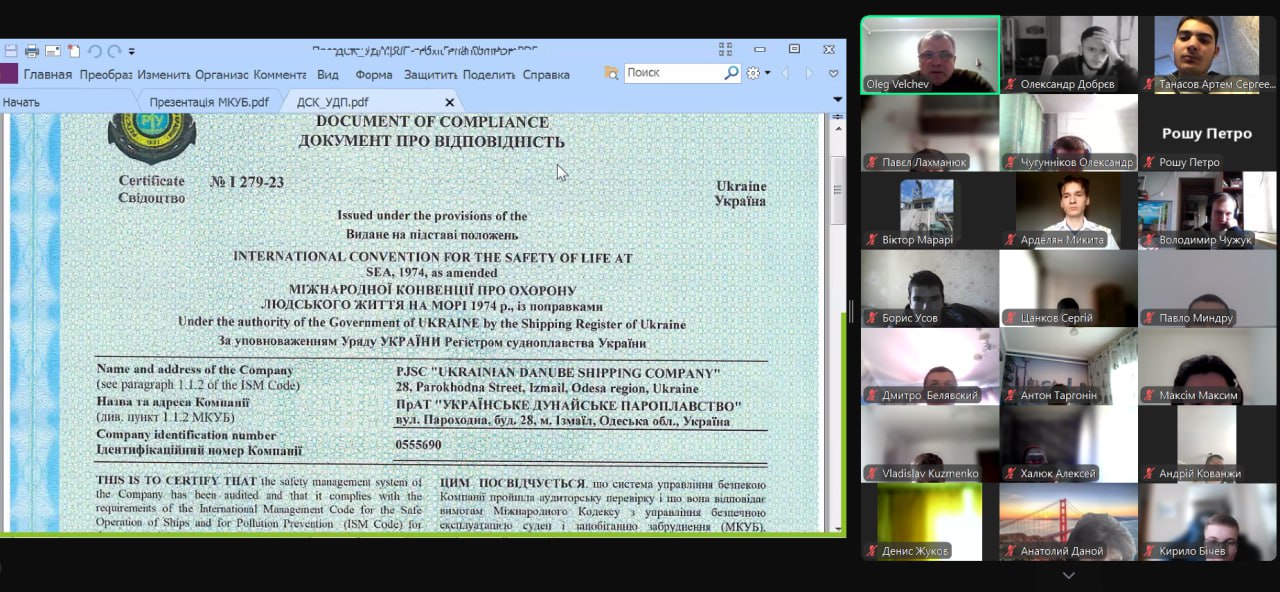Image resolution: width=1280 pixels, height=592 pixels.
Task: Select Oleg Velchev video tile
Action: click(930, 55)
